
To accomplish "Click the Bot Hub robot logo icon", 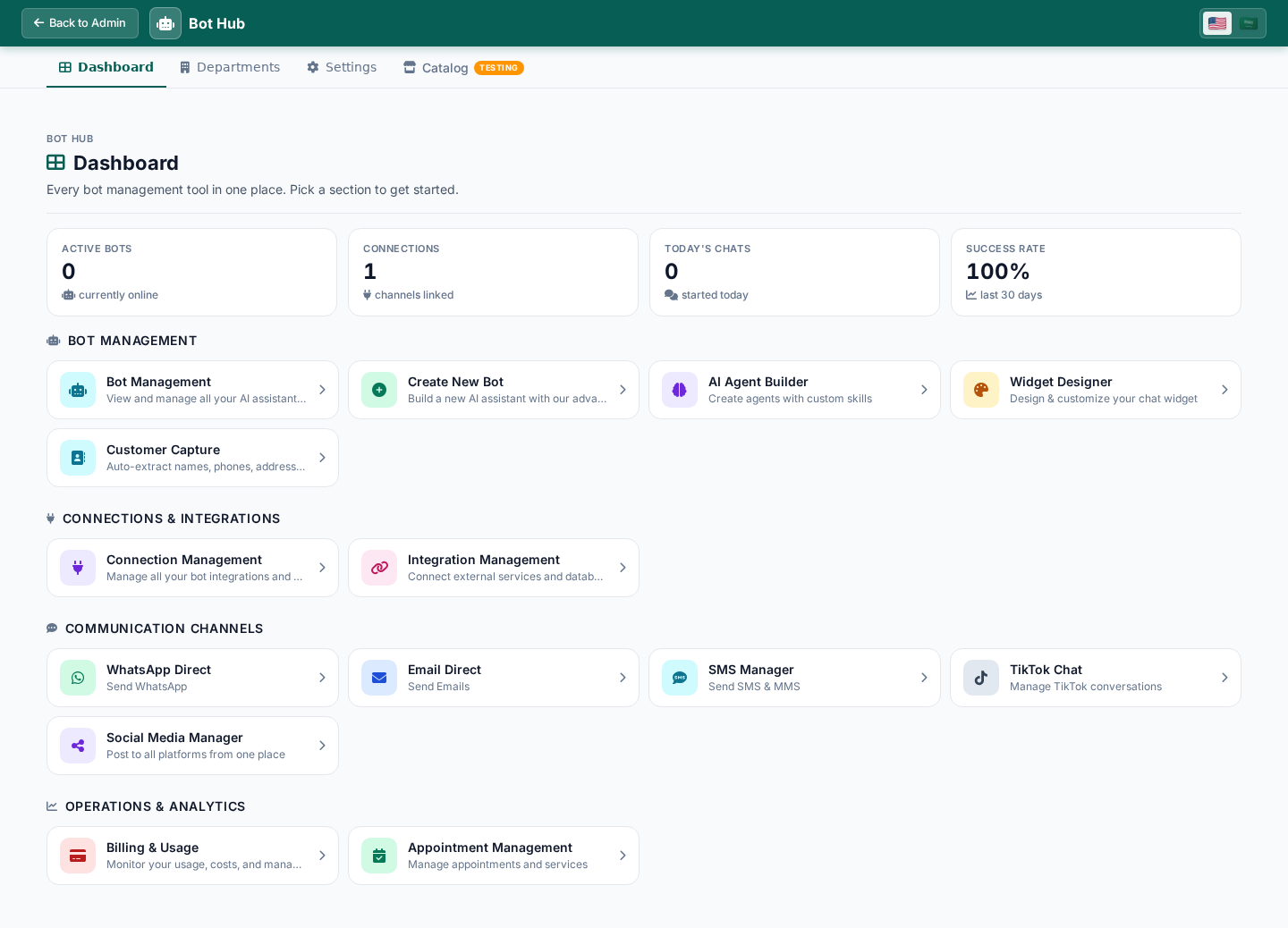I will 165,23.
